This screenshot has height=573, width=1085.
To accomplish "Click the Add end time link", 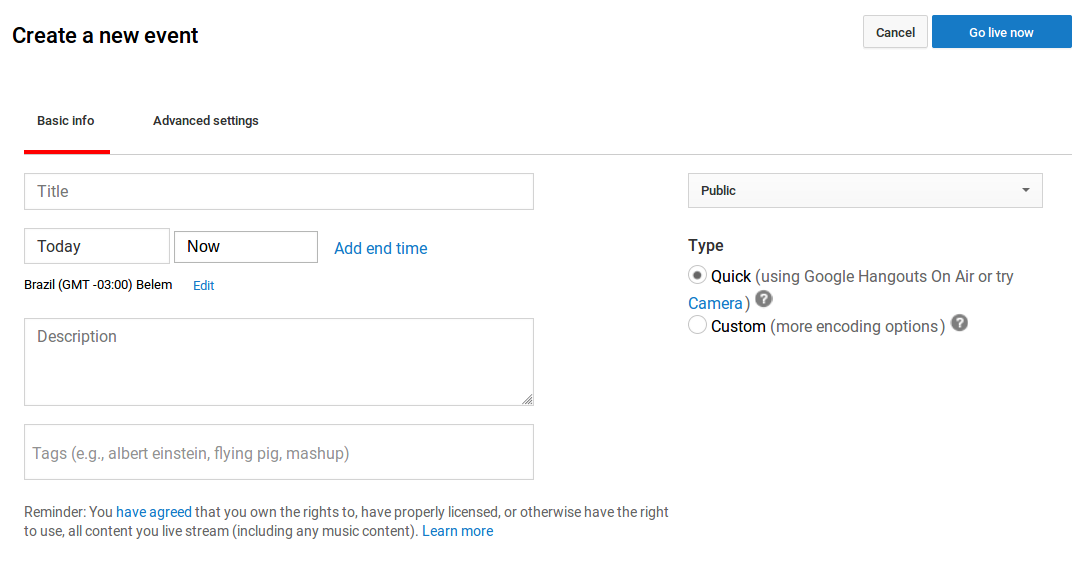I will [381, 248].
